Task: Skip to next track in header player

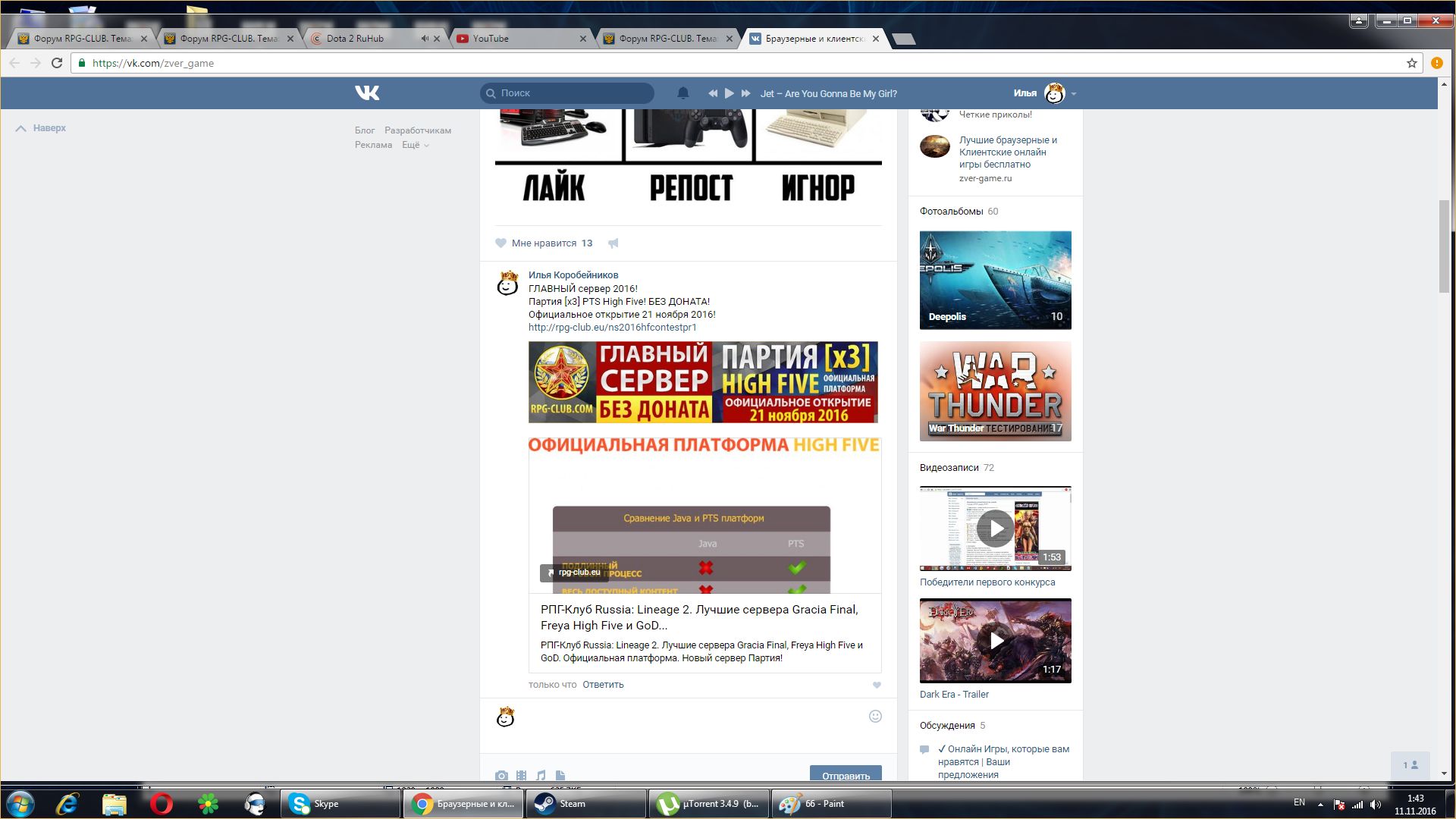Action: 745,93
